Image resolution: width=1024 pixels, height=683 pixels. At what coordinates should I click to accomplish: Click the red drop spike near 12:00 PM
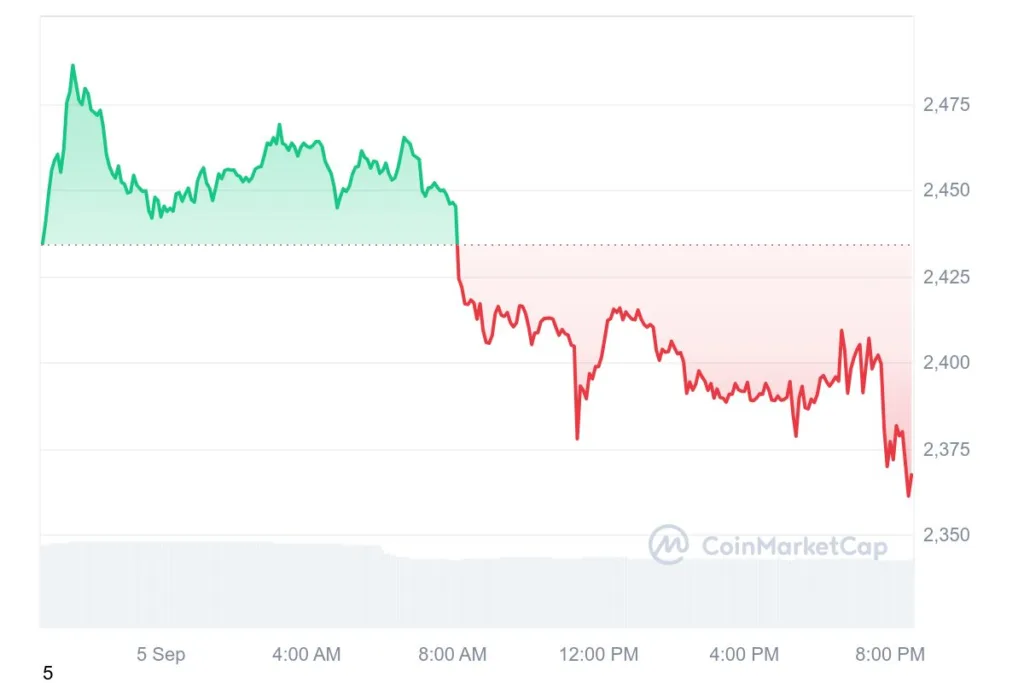tap(577, 437)
